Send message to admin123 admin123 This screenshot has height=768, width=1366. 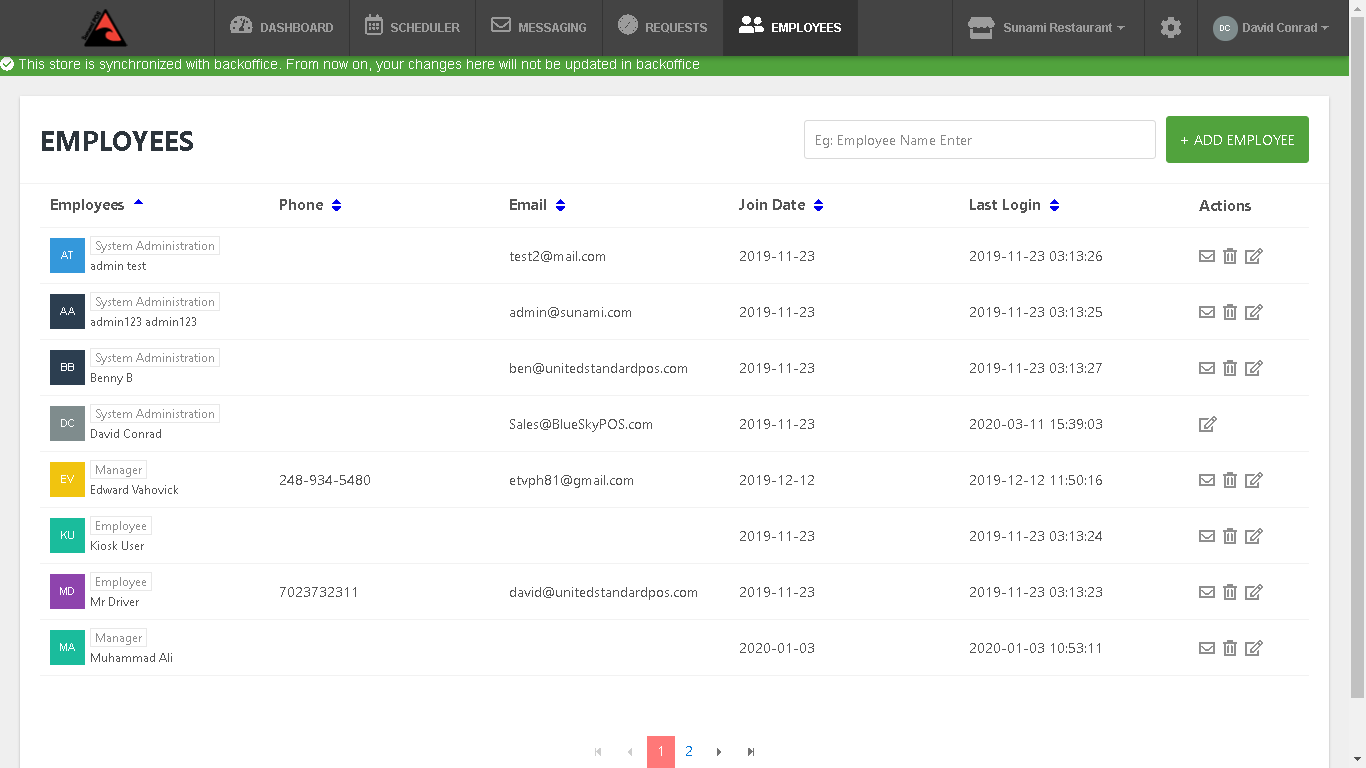[1207, 312]
